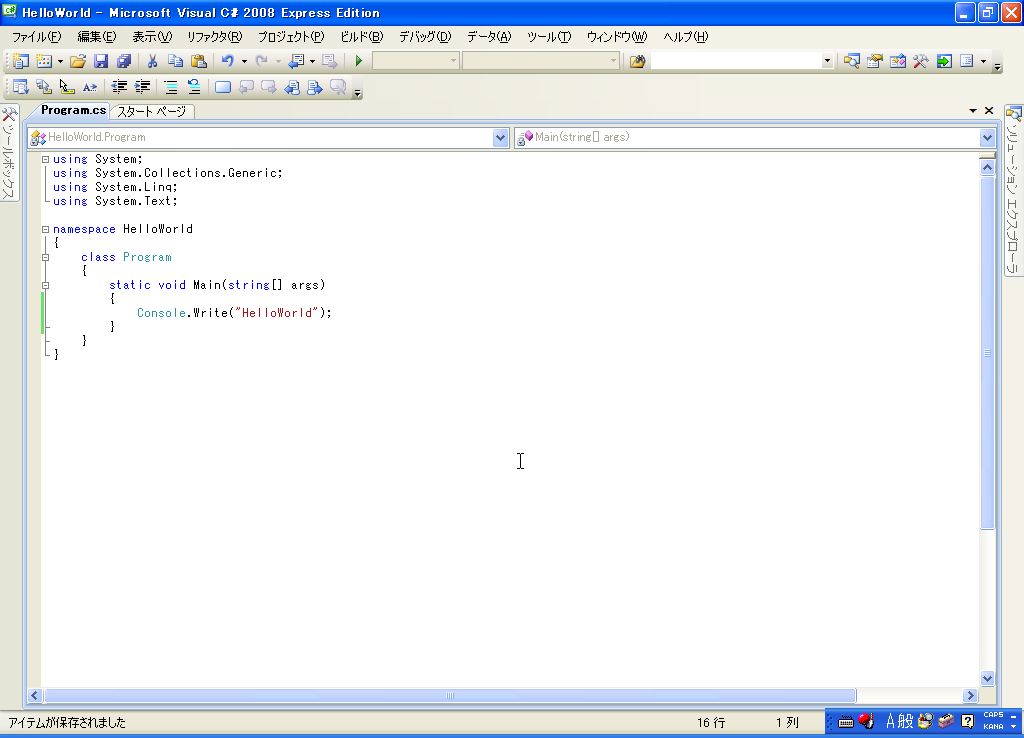The width and height of the screenshot is (1024, 738).
Task: Click the Find in Files binoculars-folder icon
Action: click(x=637, y=61)
